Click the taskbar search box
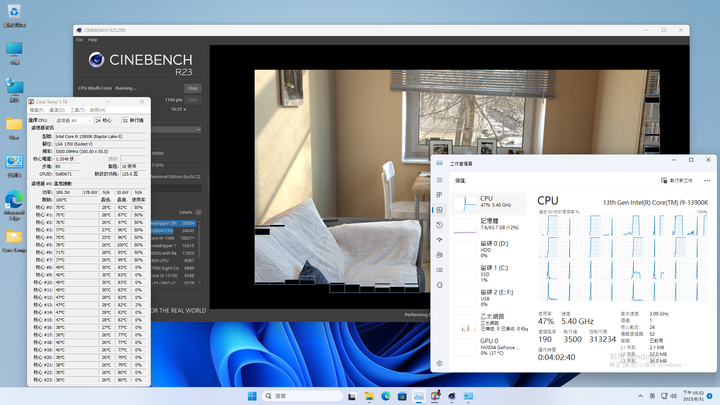This screenshot has height=405, width=720. coord(303,396)
